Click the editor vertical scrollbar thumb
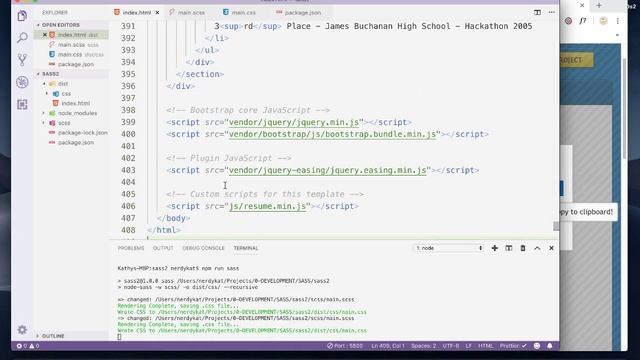Screen dimensions: 640x360 [x=556, y=226]
